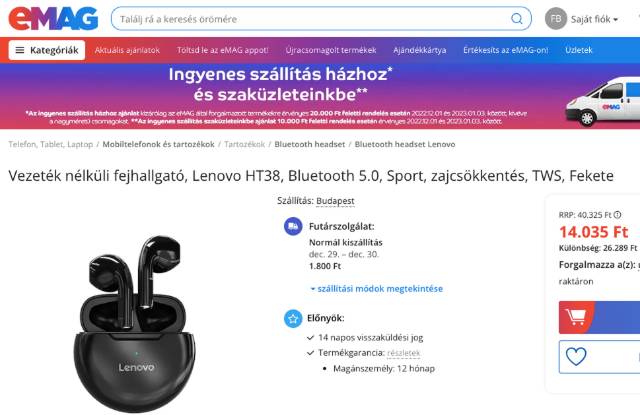Screen dimensions: 640x415
Task: Open the Lenovo earbuds product image
Action: [135, 322]
